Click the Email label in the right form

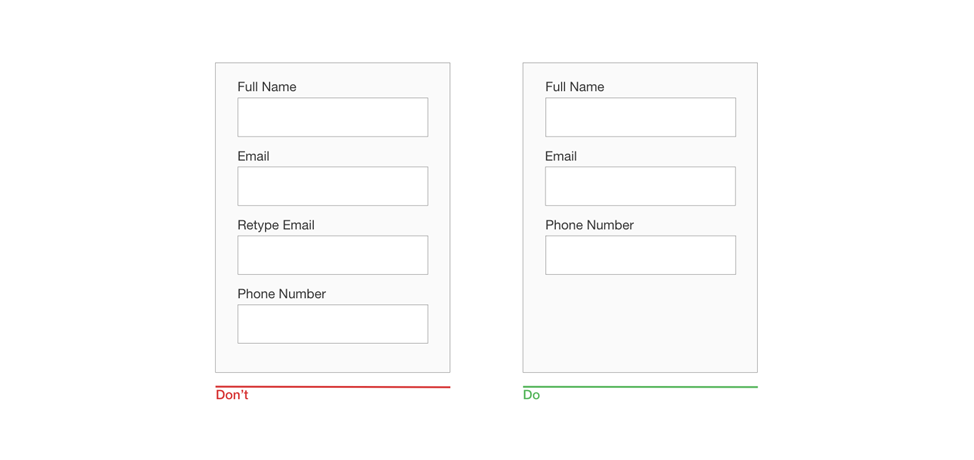[561, 156]
